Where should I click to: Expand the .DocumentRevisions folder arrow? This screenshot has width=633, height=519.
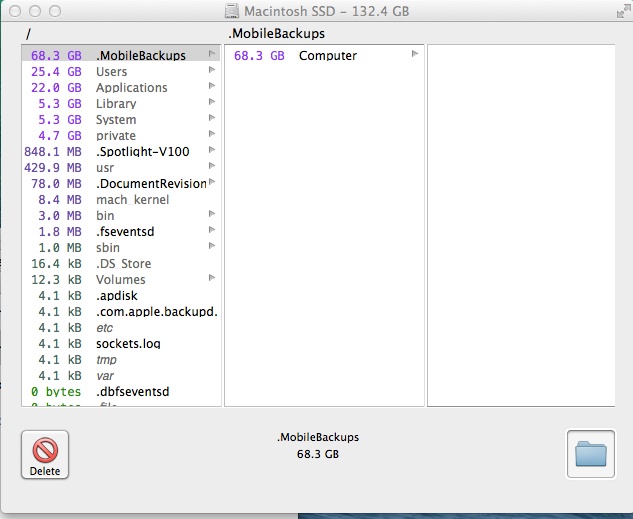pos(212,182)
